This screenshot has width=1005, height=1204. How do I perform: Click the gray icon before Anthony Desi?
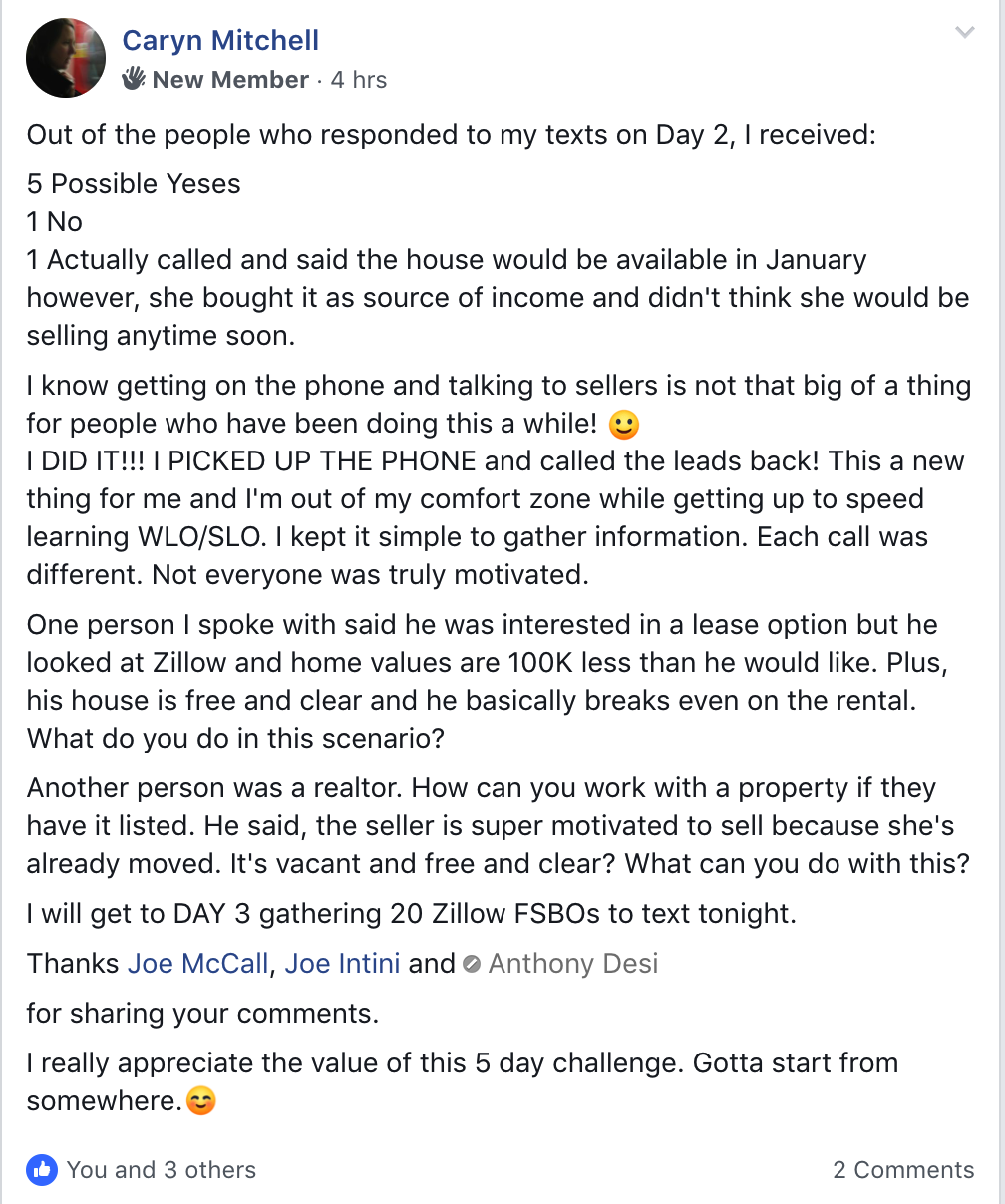click(473, 965)
